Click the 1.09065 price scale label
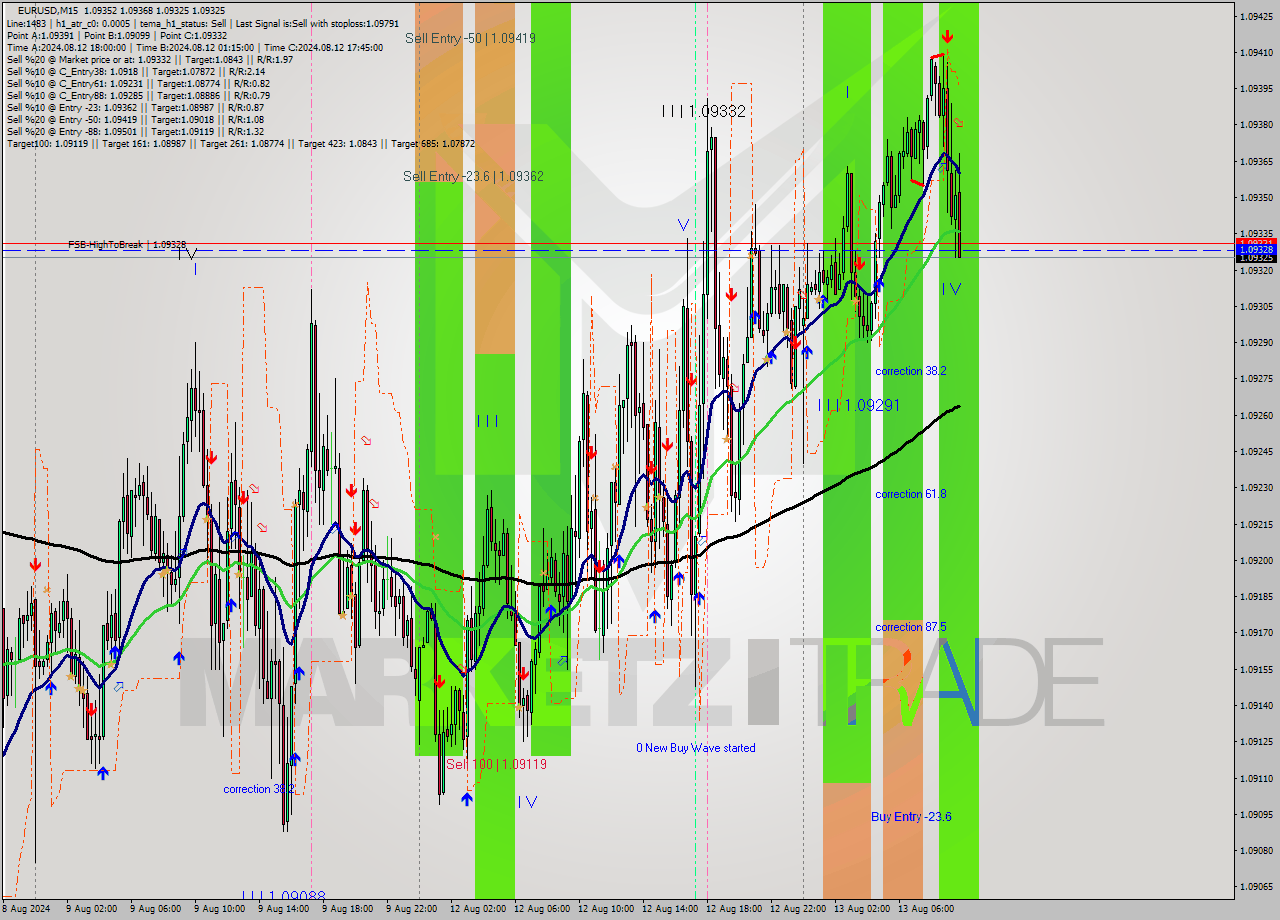Screen dimensions: 1280x920 1256,886
